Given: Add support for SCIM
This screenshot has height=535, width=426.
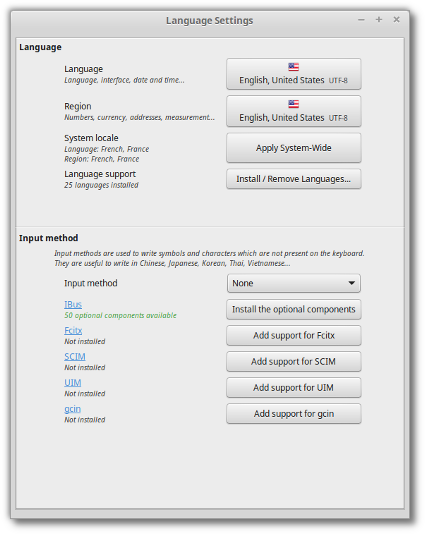Looking at the screenshot, I should pyautogui.click(x=294, y=362).
